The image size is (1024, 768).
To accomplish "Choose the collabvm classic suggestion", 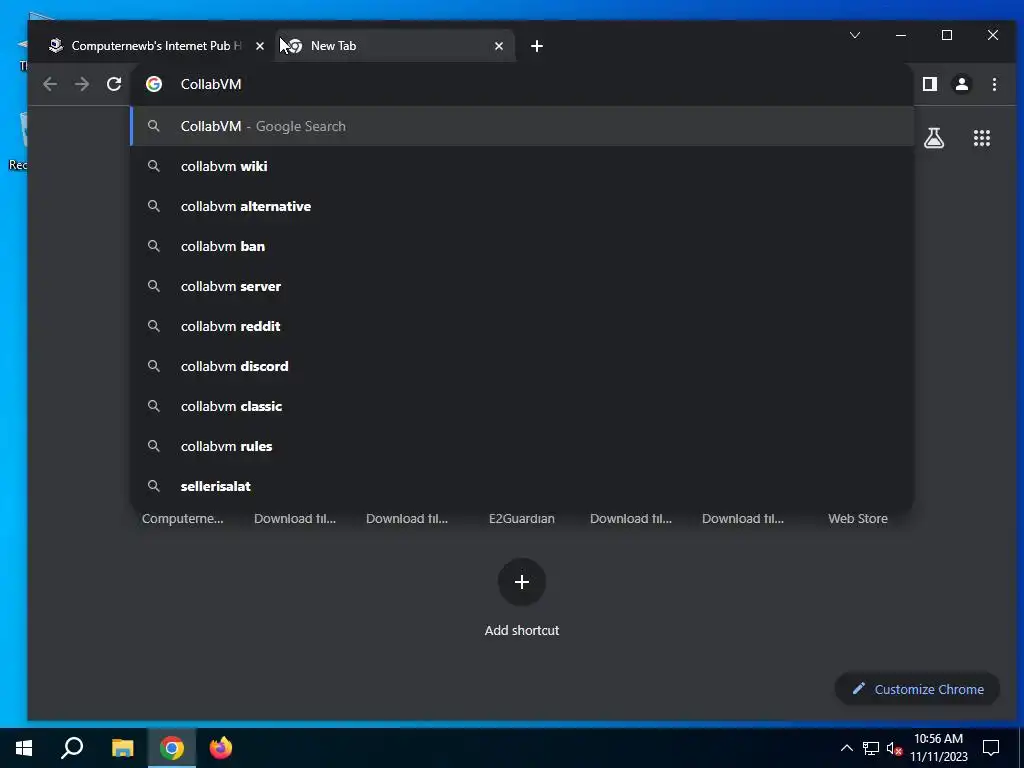I will tap(522, 406).
